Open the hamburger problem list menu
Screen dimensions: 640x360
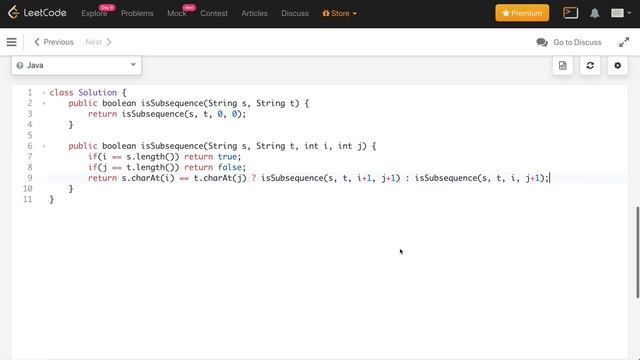11,42
